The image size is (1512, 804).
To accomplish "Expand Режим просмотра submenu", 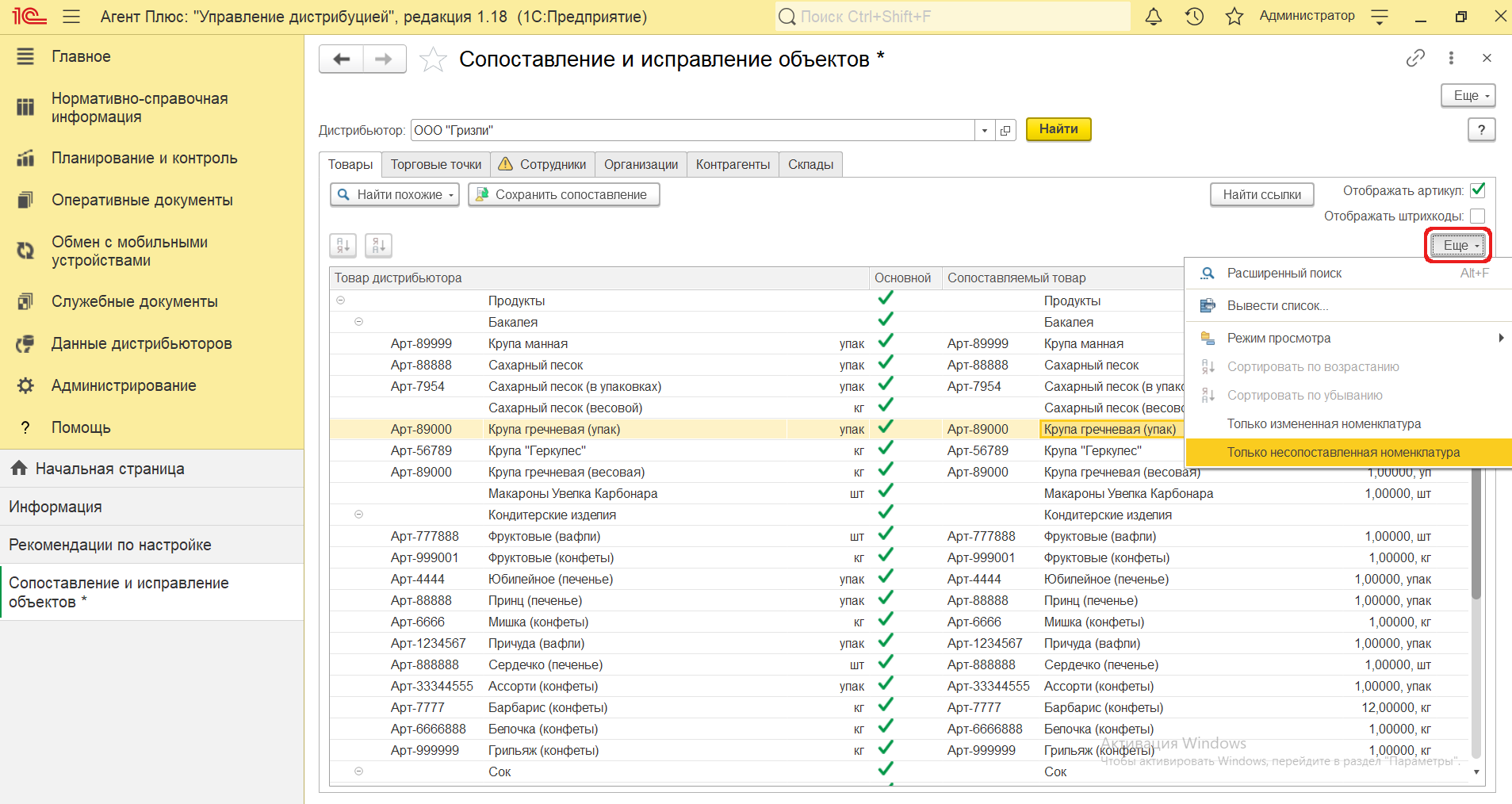I will [1349, 339].
